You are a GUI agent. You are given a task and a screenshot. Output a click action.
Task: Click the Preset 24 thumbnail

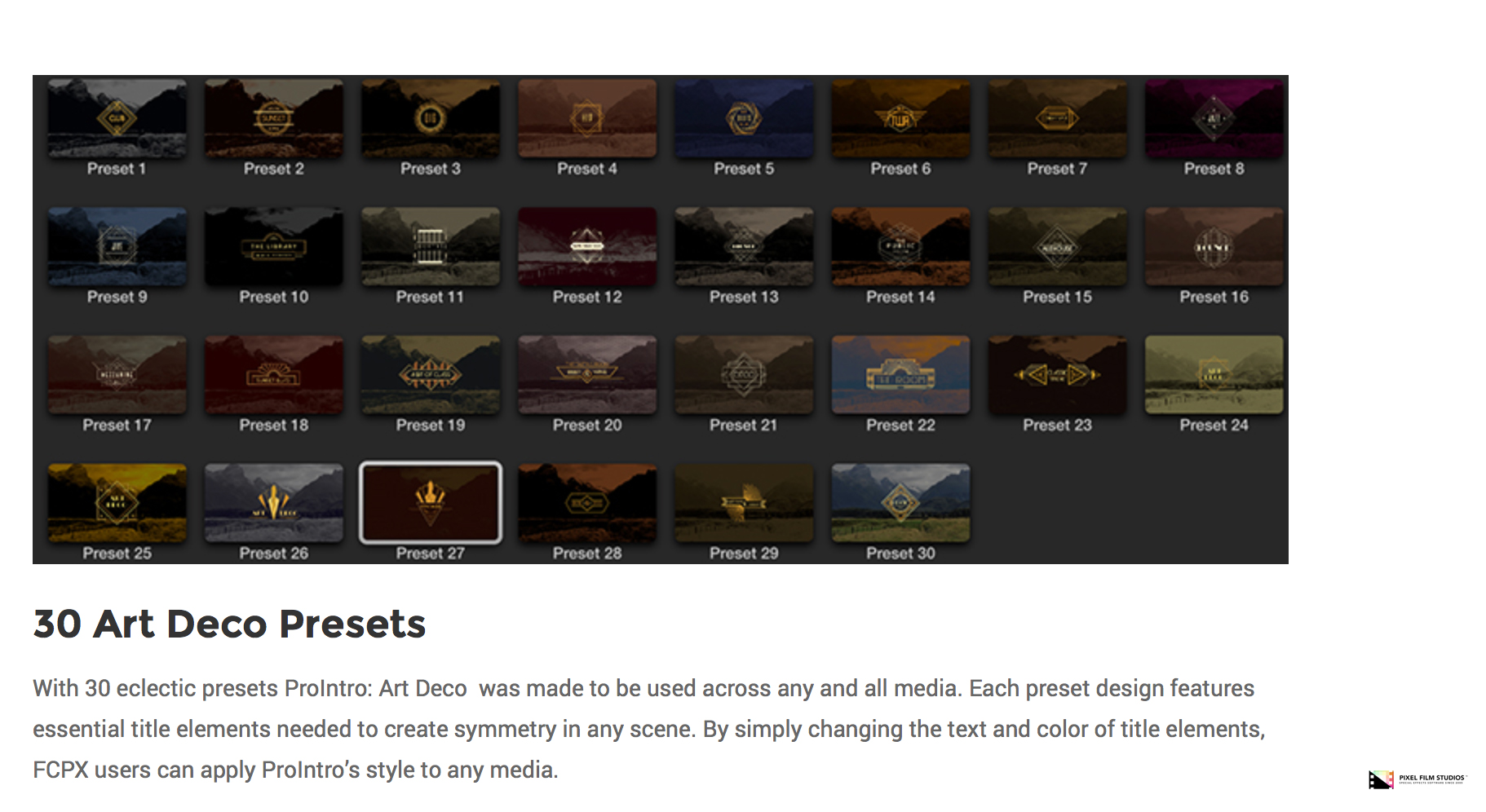click(1214, 374)
